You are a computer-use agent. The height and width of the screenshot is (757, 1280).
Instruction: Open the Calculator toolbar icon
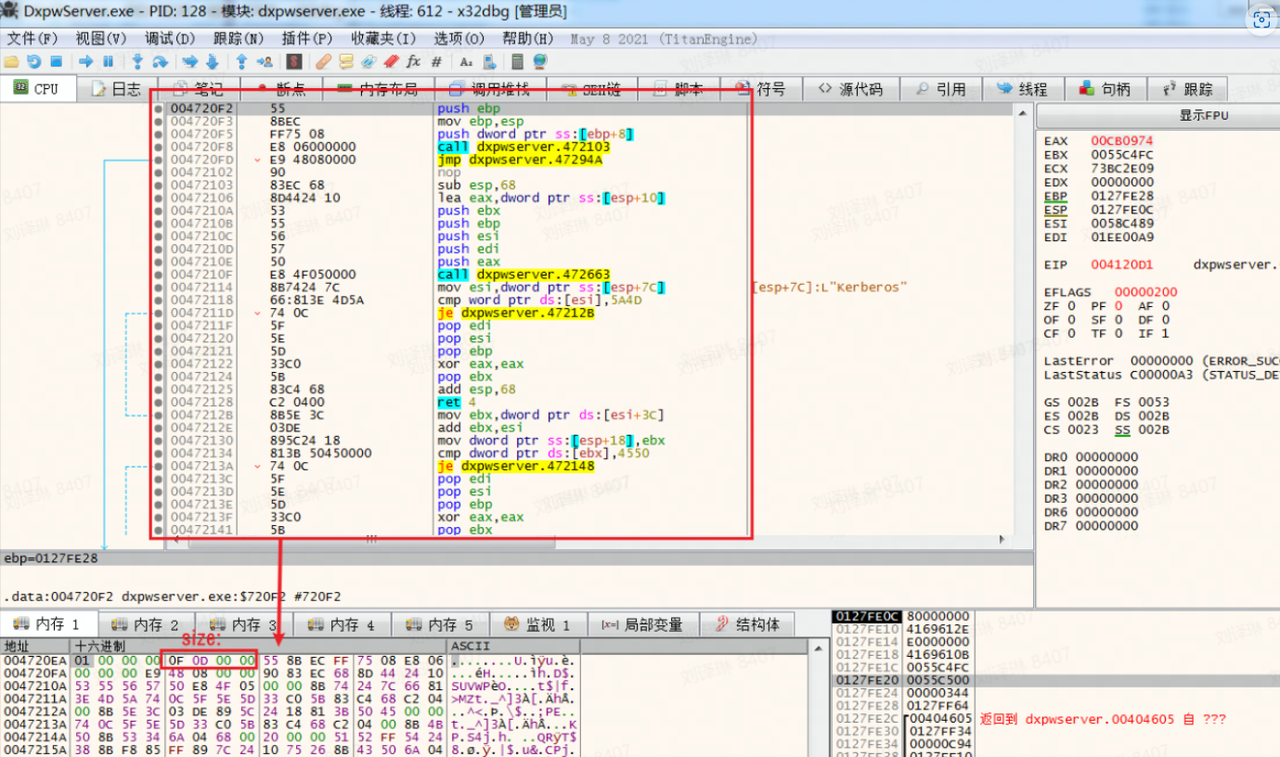(517, 61)
